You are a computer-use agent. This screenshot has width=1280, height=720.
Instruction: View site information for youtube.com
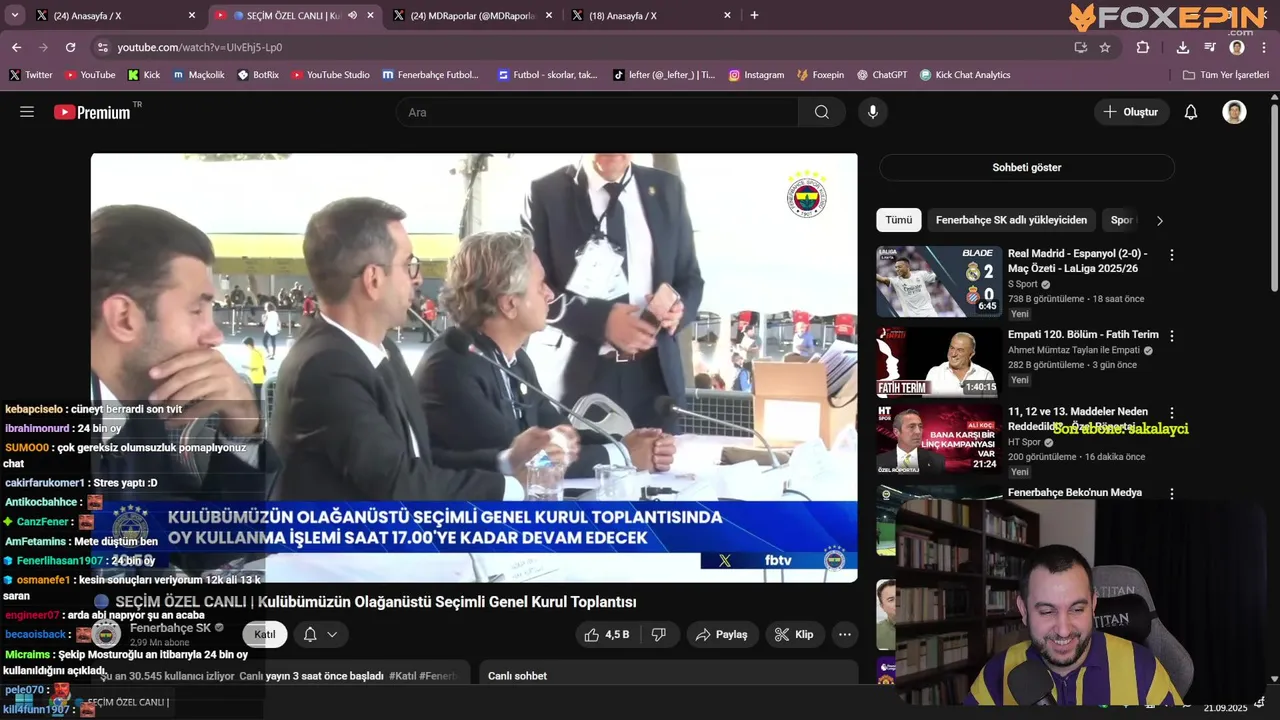pos(102,47)
